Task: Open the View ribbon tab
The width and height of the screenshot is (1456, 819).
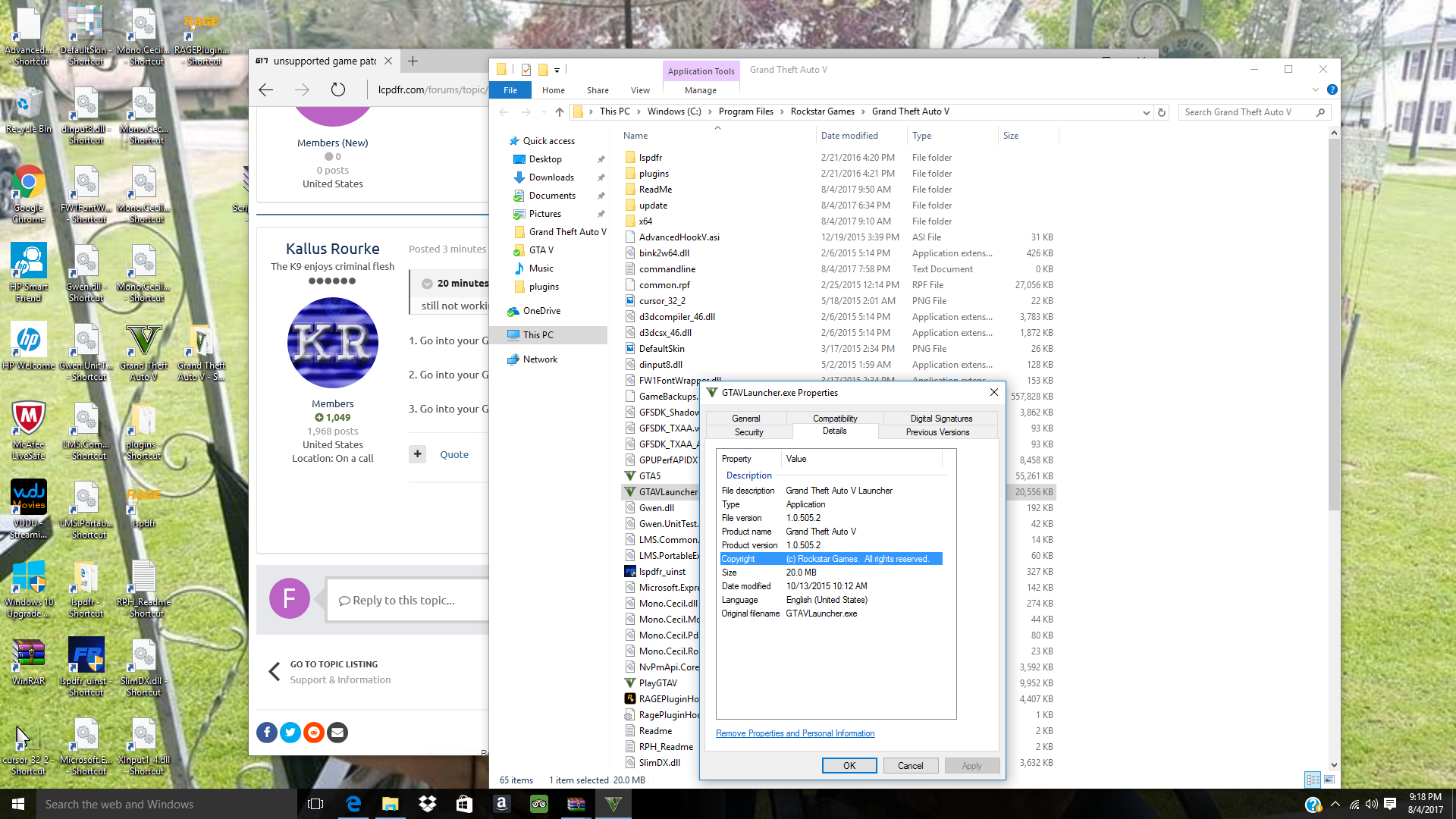Action: 640,90
